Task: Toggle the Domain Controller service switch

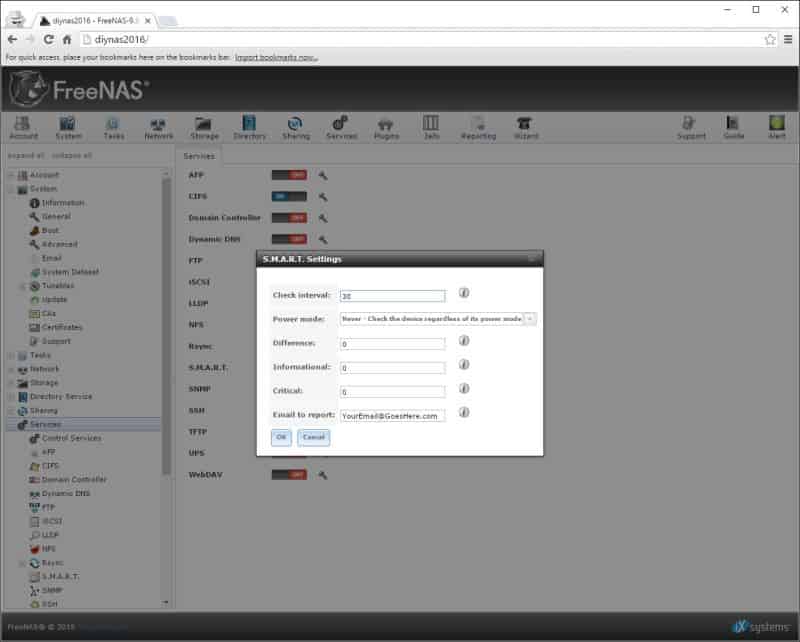Action: [289, 218]
